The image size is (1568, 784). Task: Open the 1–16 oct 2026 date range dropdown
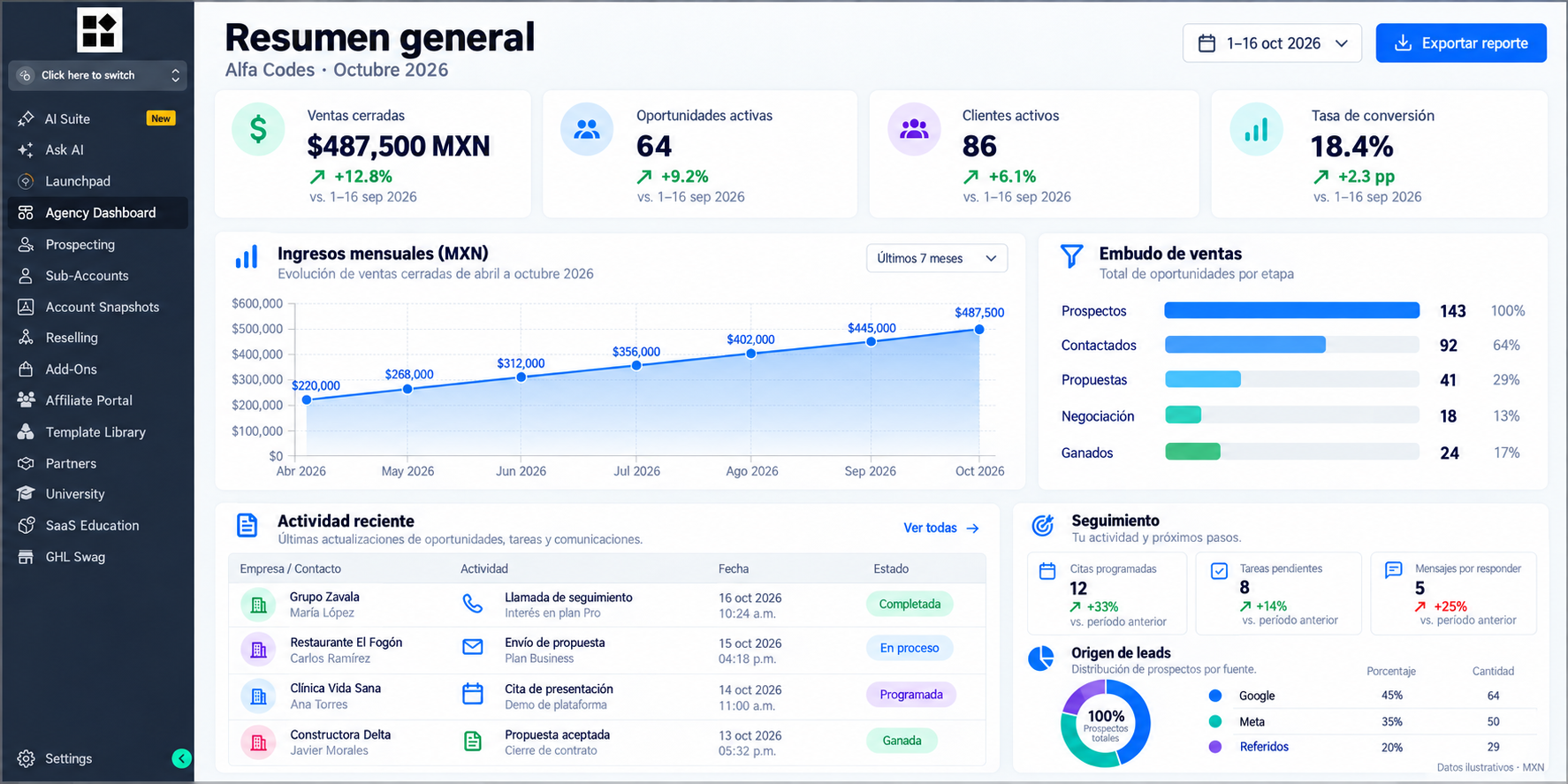[x=1272, y=43]
